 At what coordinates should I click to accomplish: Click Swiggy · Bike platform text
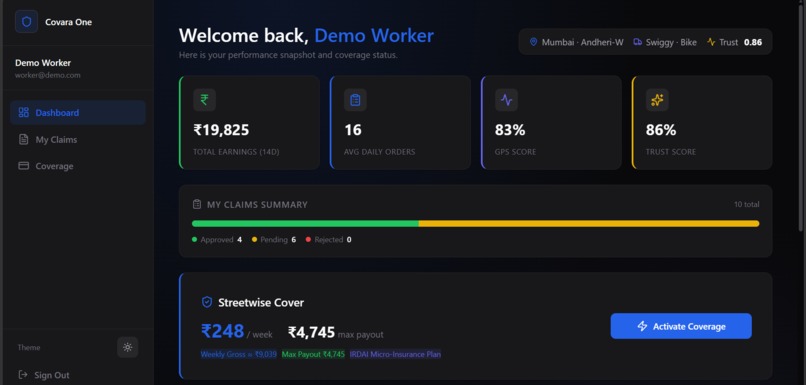tap(671, 42)
